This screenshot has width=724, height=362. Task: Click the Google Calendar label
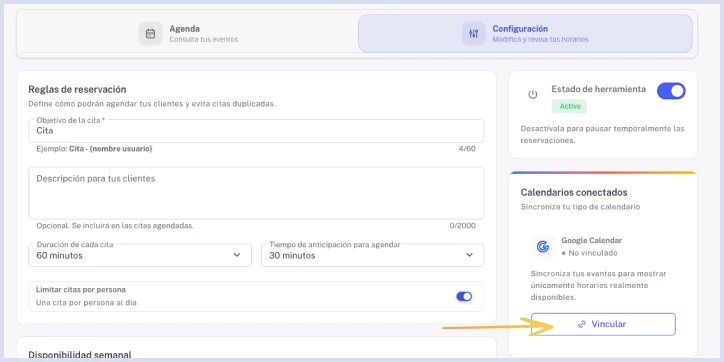click(591, 241)
